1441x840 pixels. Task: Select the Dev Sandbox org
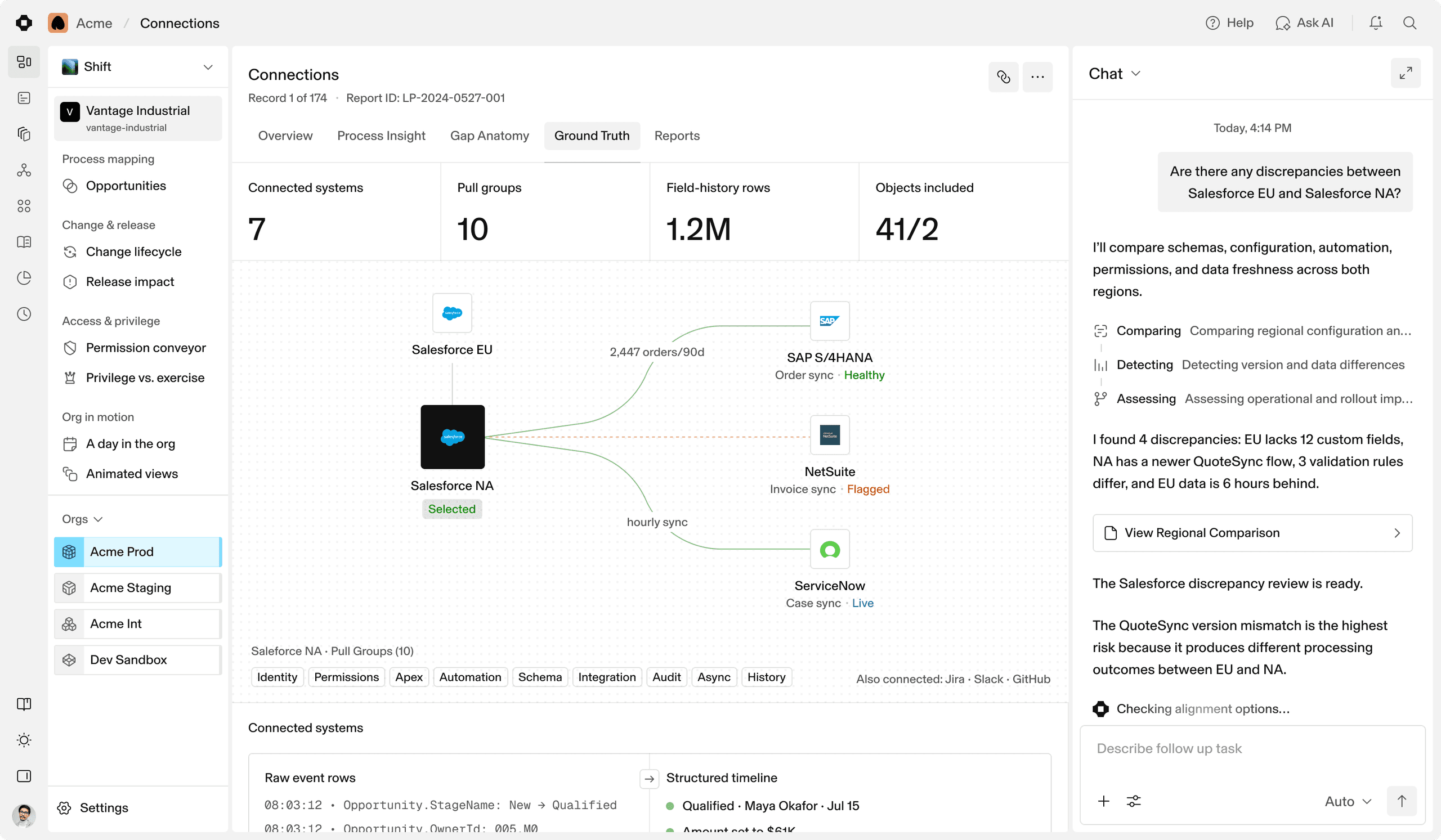(138, 659)
